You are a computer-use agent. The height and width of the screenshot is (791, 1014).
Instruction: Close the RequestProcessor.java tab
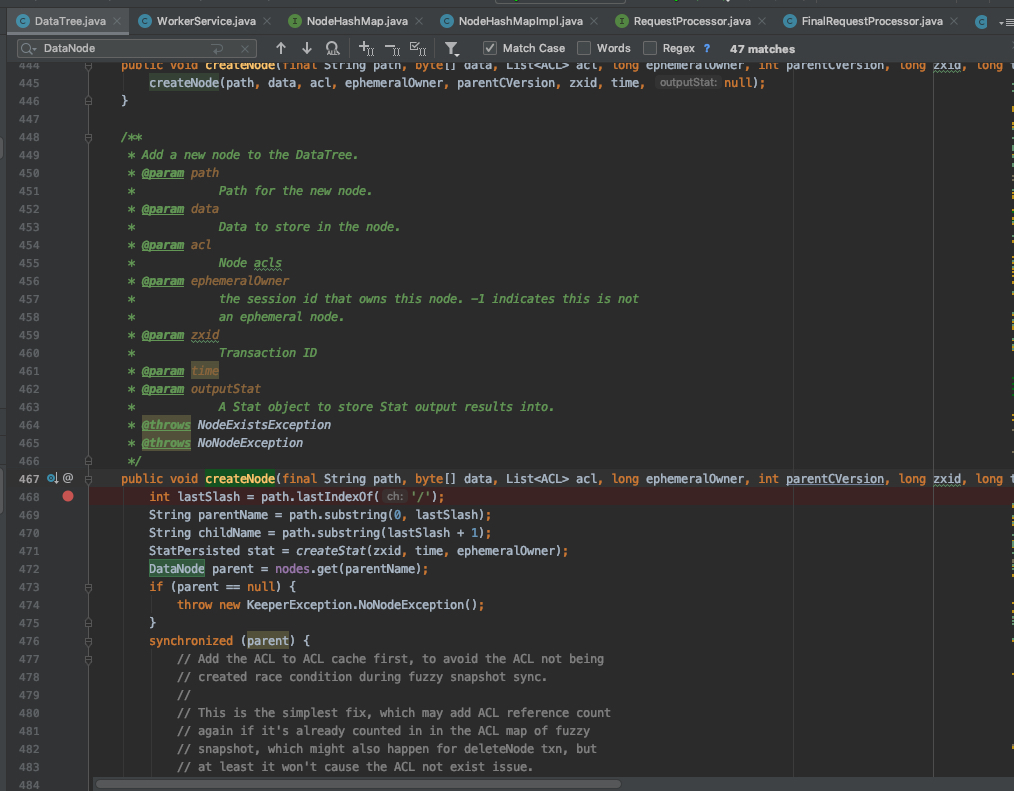[762, 21]
